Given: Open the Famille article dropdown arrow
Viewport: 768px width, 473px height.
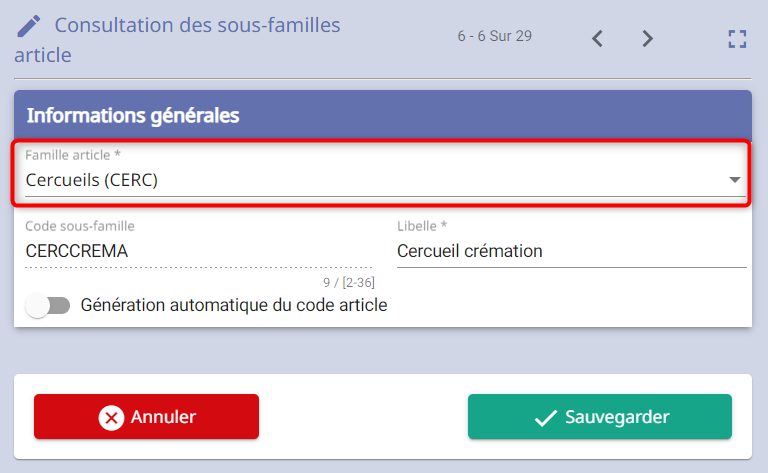Looking at the screenshot, I should [x=735, y=180].
